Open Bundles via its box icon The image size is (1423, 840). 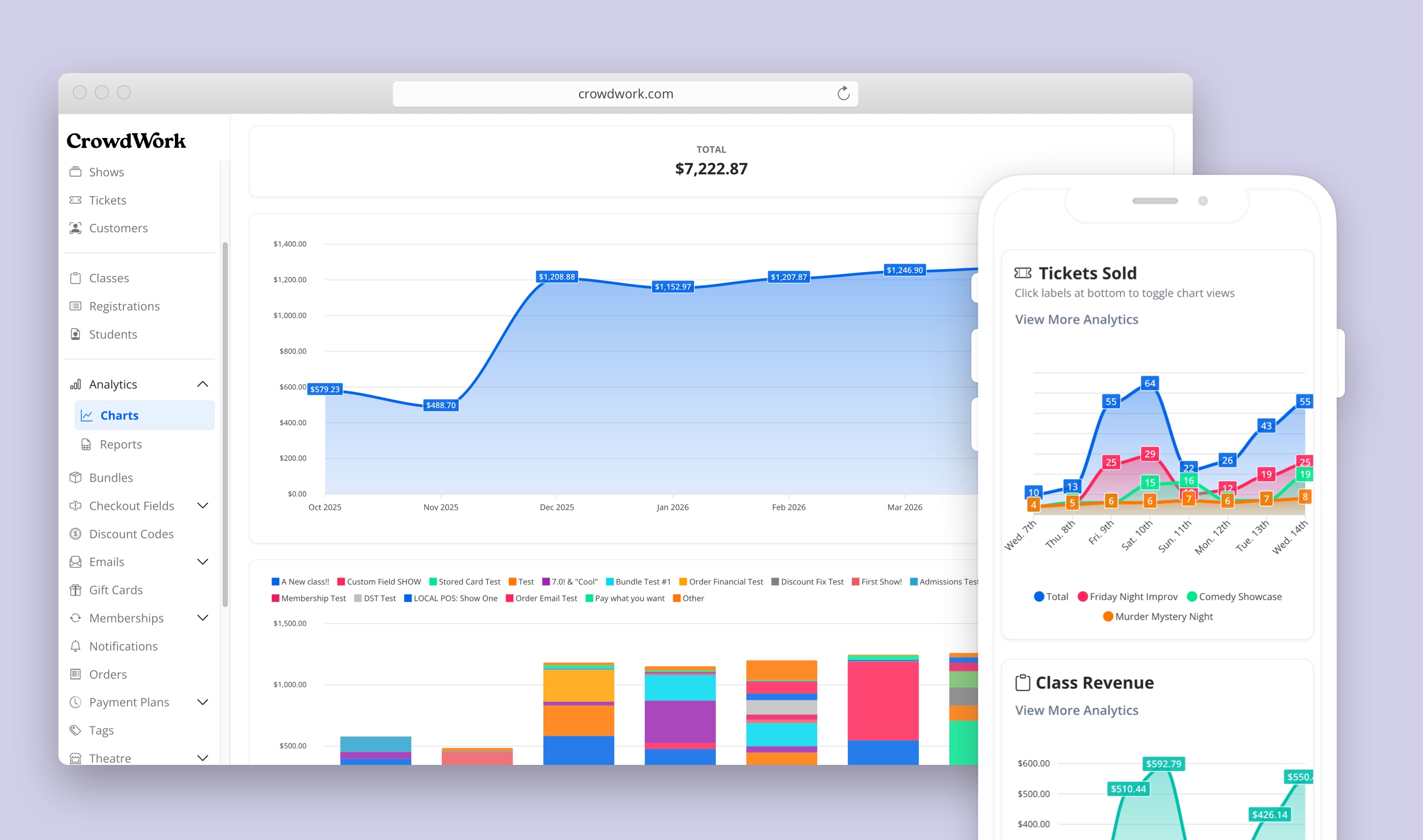75,477
